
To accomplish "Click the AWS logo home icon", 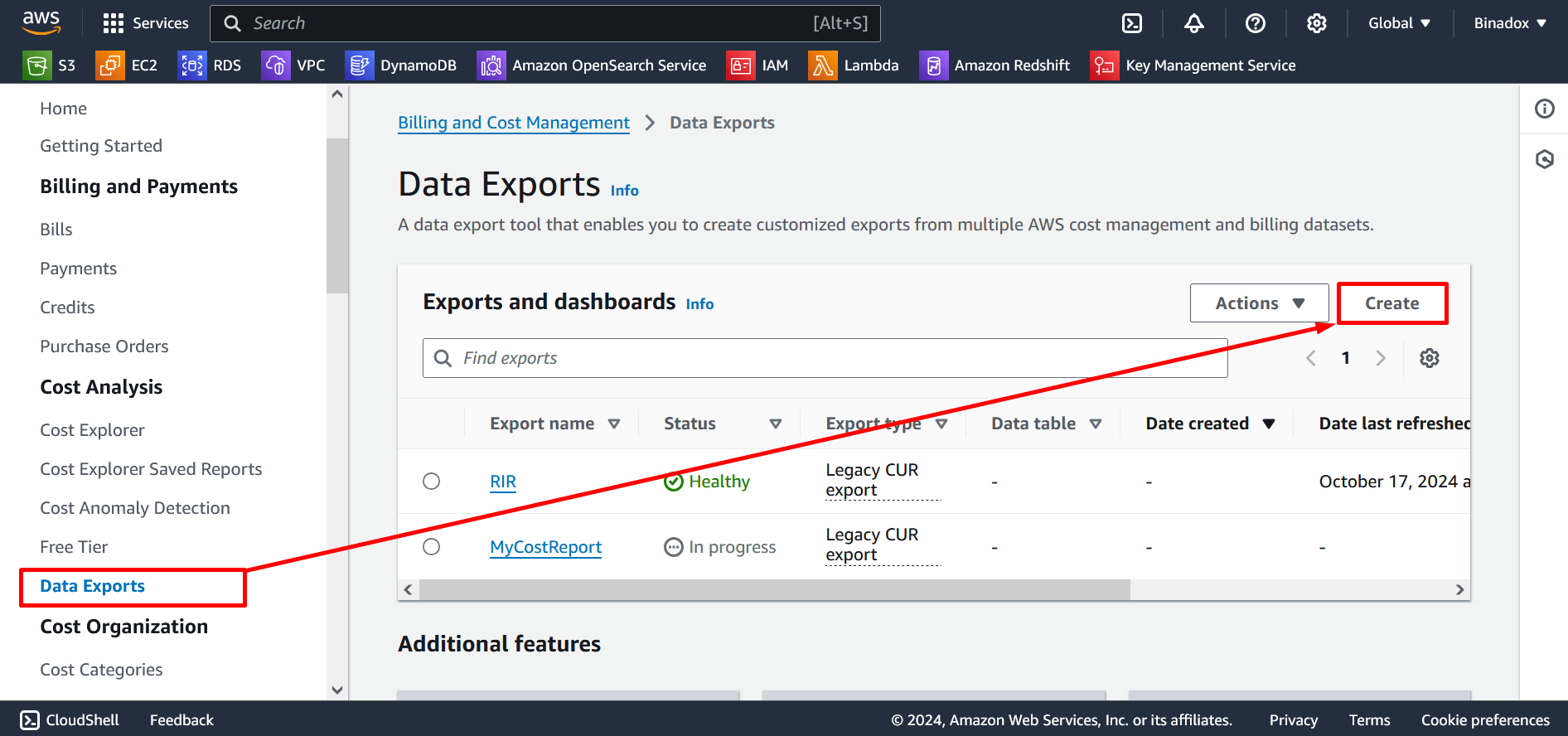I will tap(41, 22).
